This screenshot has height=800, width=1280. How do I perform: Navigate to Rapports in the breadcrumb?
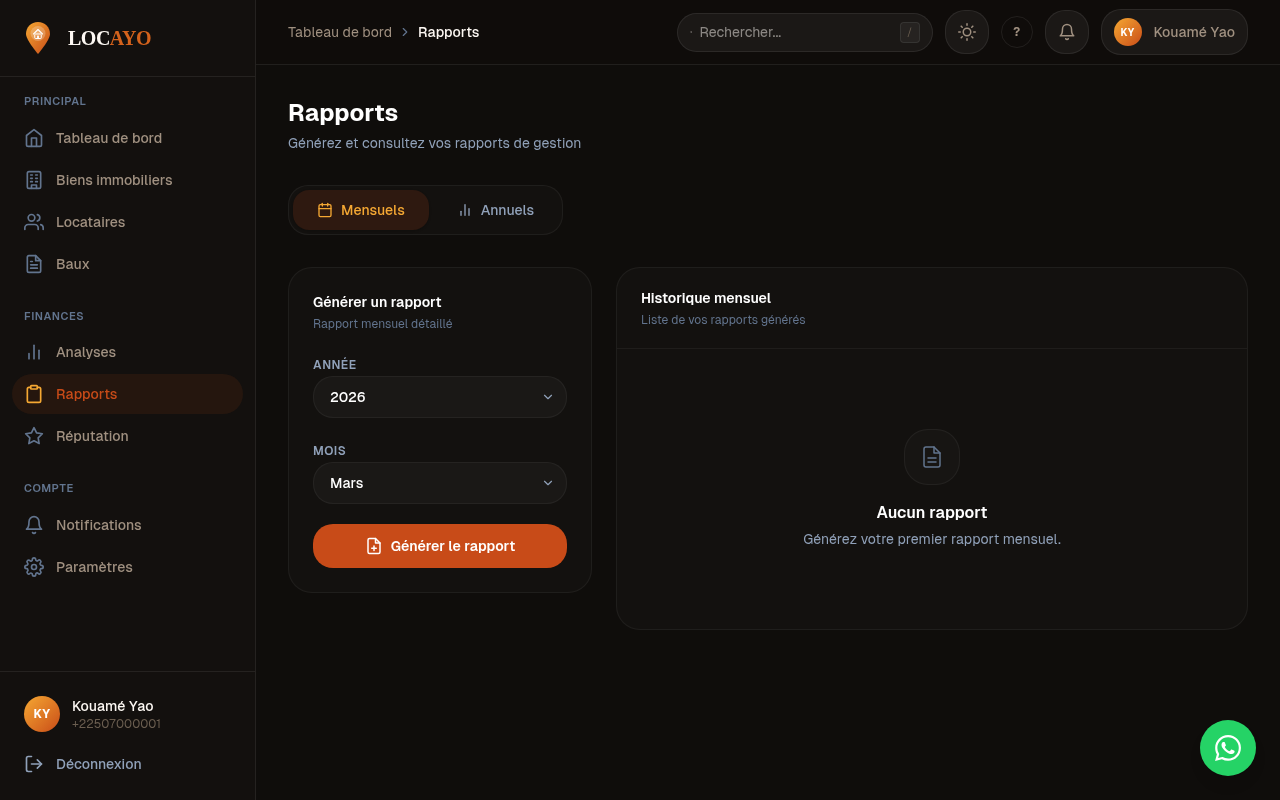pos(448,31)
